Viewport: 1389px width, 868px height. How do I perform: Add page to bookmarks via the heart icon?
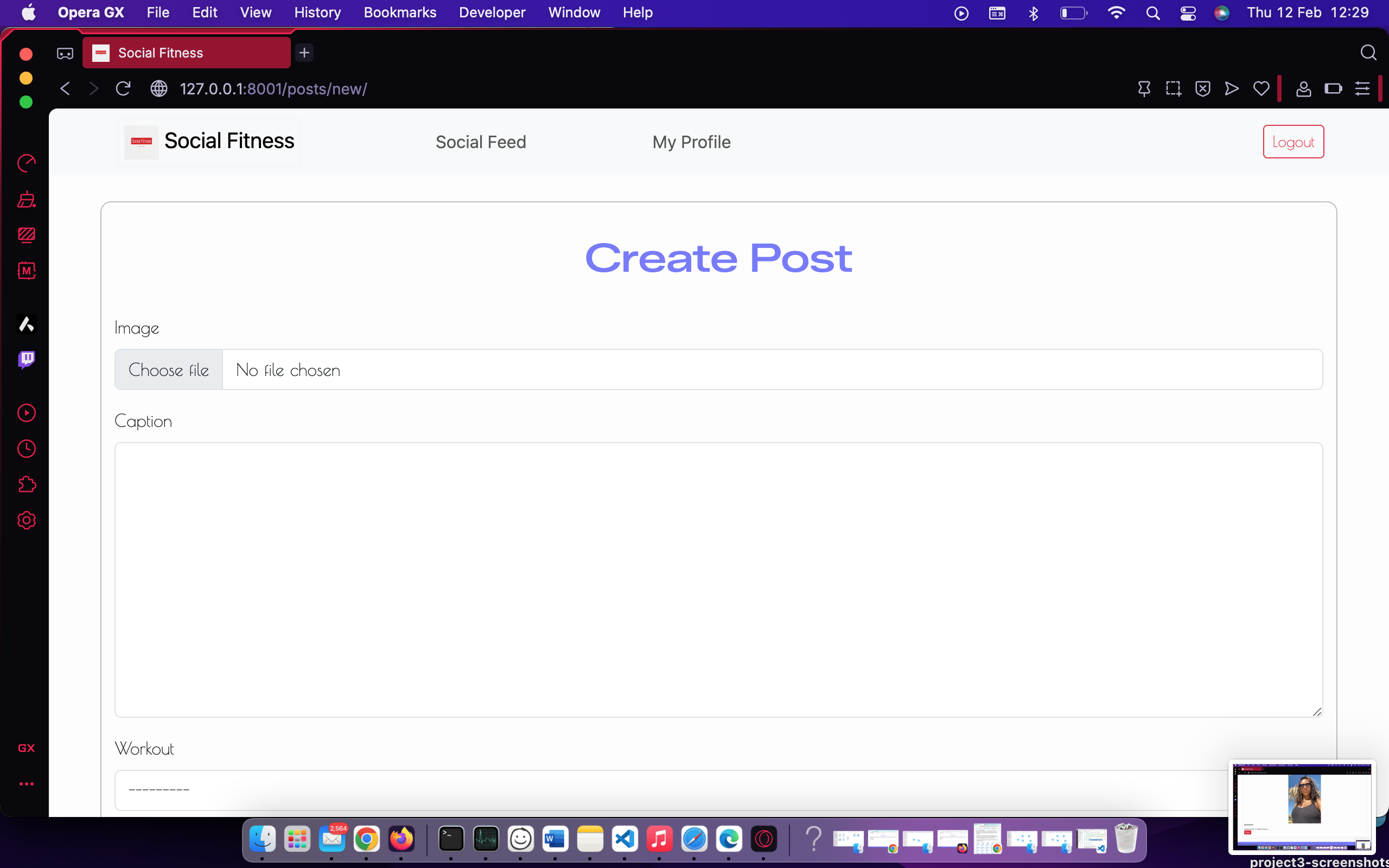click(1260, 88)
